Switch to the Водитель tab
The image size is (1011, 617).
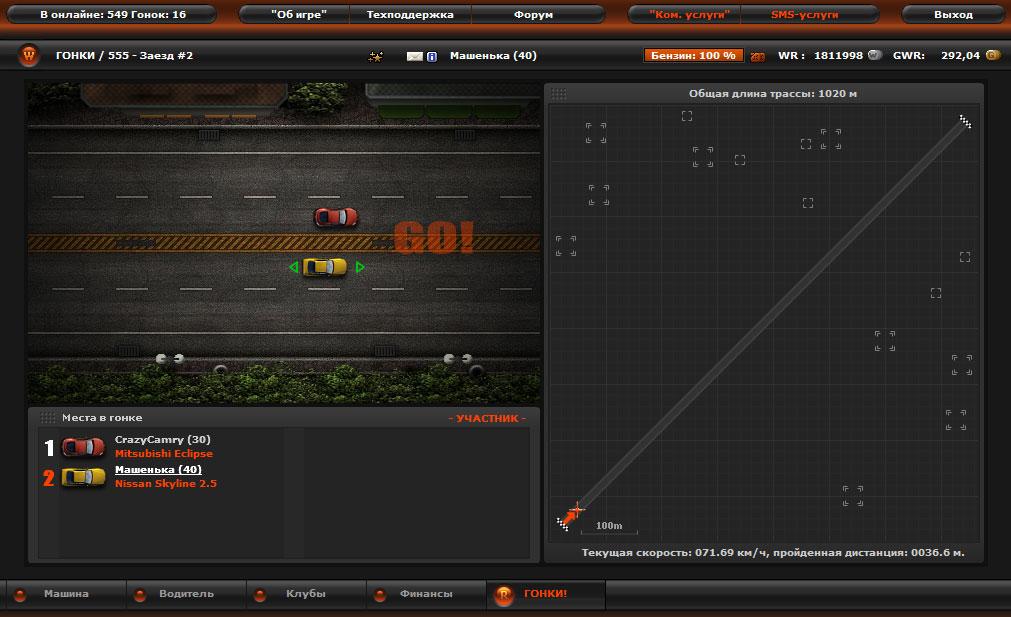coord(186,594)
